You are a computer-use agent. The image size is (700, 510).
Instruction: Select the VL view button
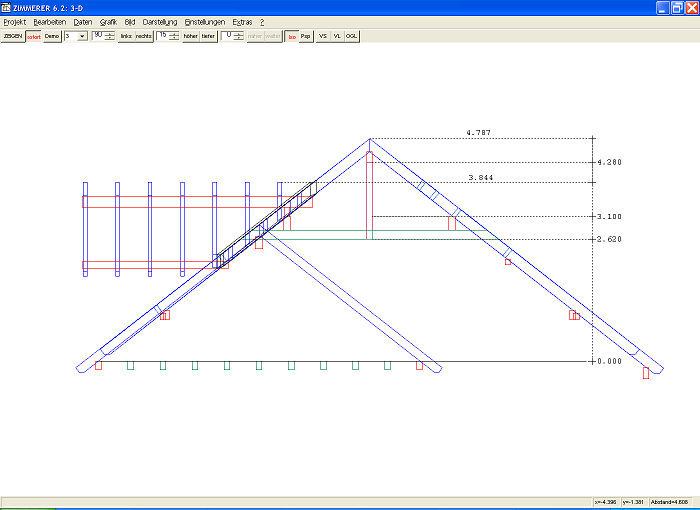pyautogui.click(x=337, y=35)
